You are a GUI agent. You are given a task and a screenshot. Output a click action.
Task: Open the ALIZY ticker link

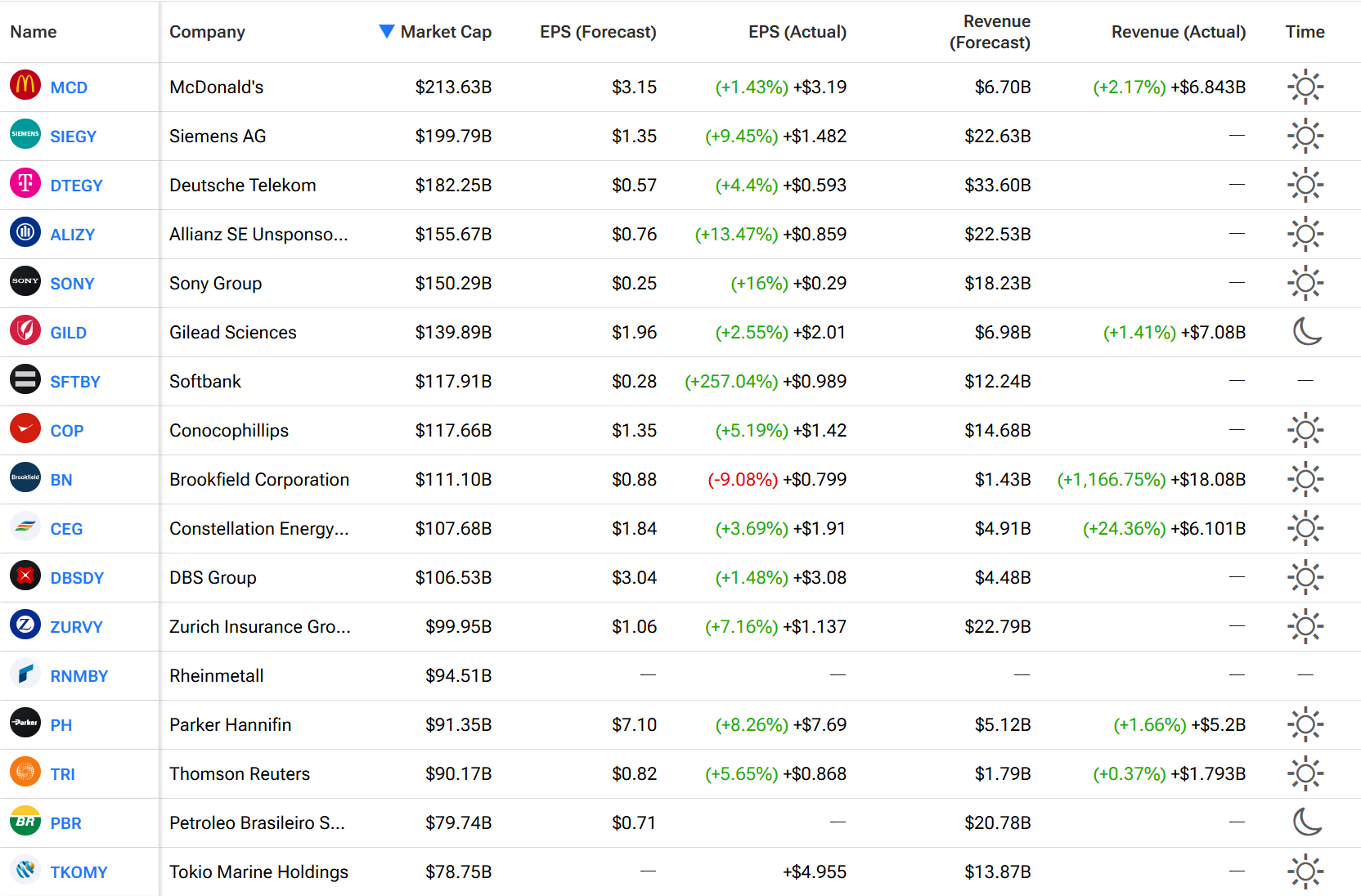click(x=72, y=235)
